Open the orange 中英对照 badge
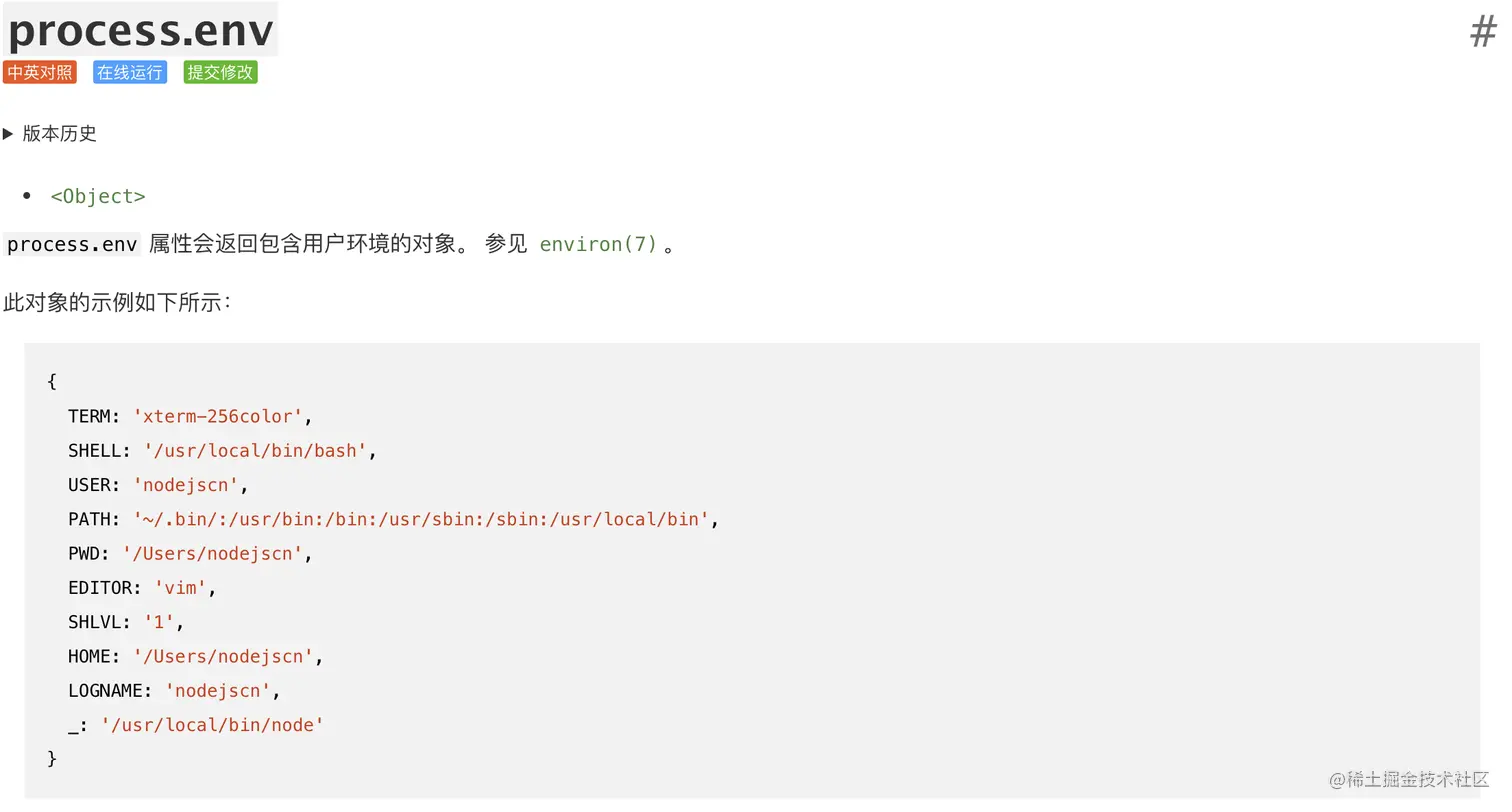Screen dimensions: 1512x812 pos(40,72)
